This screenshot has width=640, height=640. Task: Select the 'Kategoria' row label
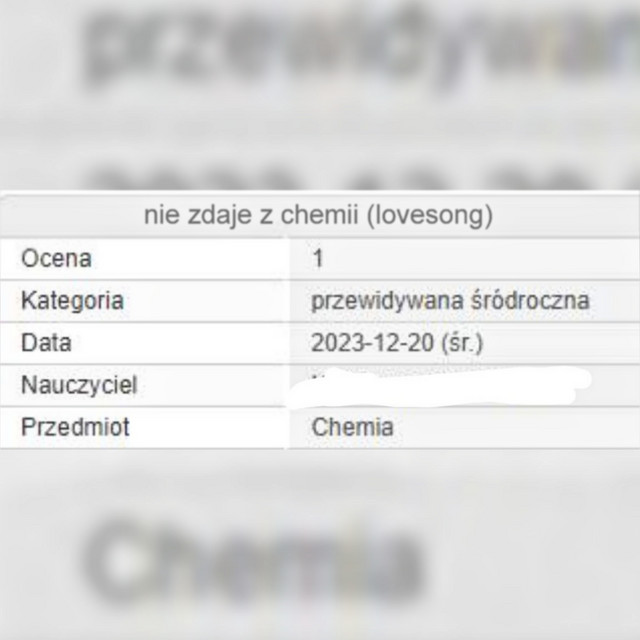72,300
